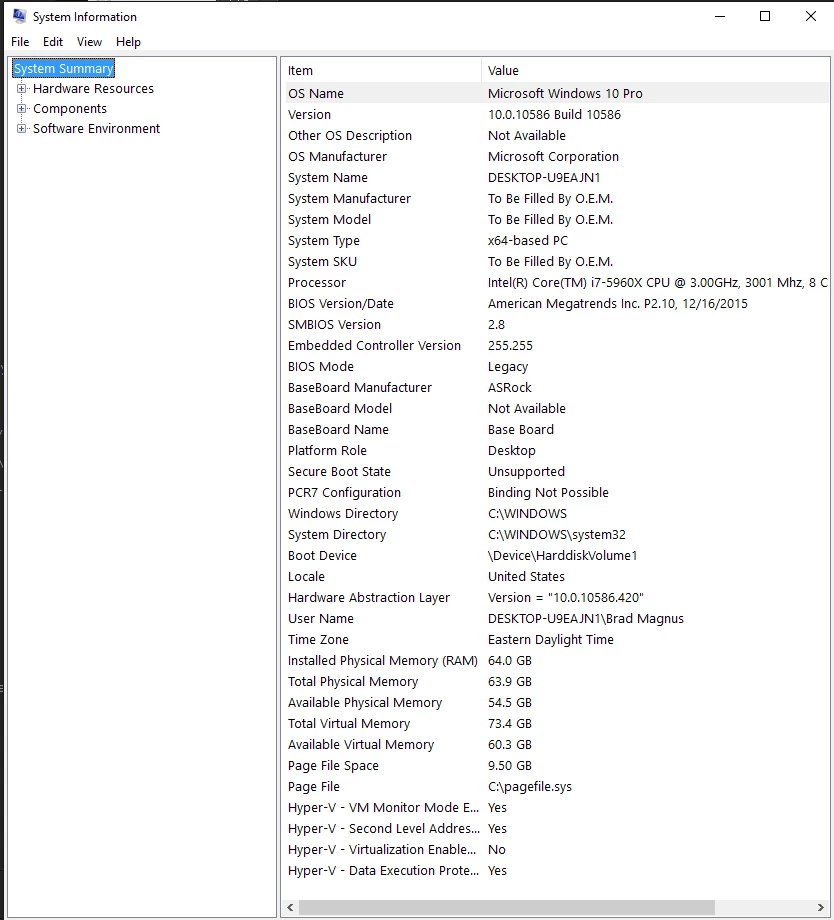Click the value Microsoft Windows 10 Pro
The width and height of the screenshot is (834, 920).
565,93
